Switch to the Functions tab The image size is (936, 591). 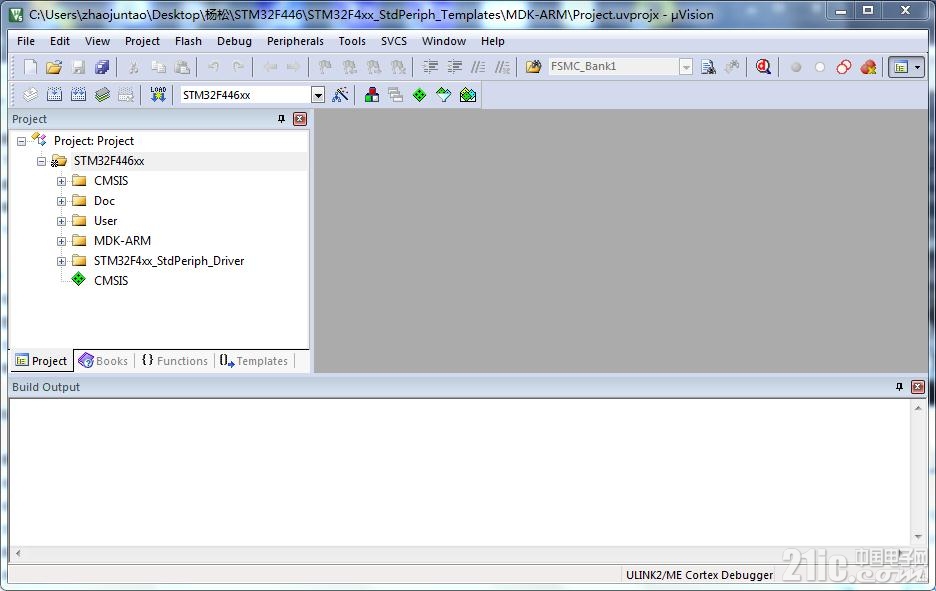pyautogui.click(x=175, y=361)
